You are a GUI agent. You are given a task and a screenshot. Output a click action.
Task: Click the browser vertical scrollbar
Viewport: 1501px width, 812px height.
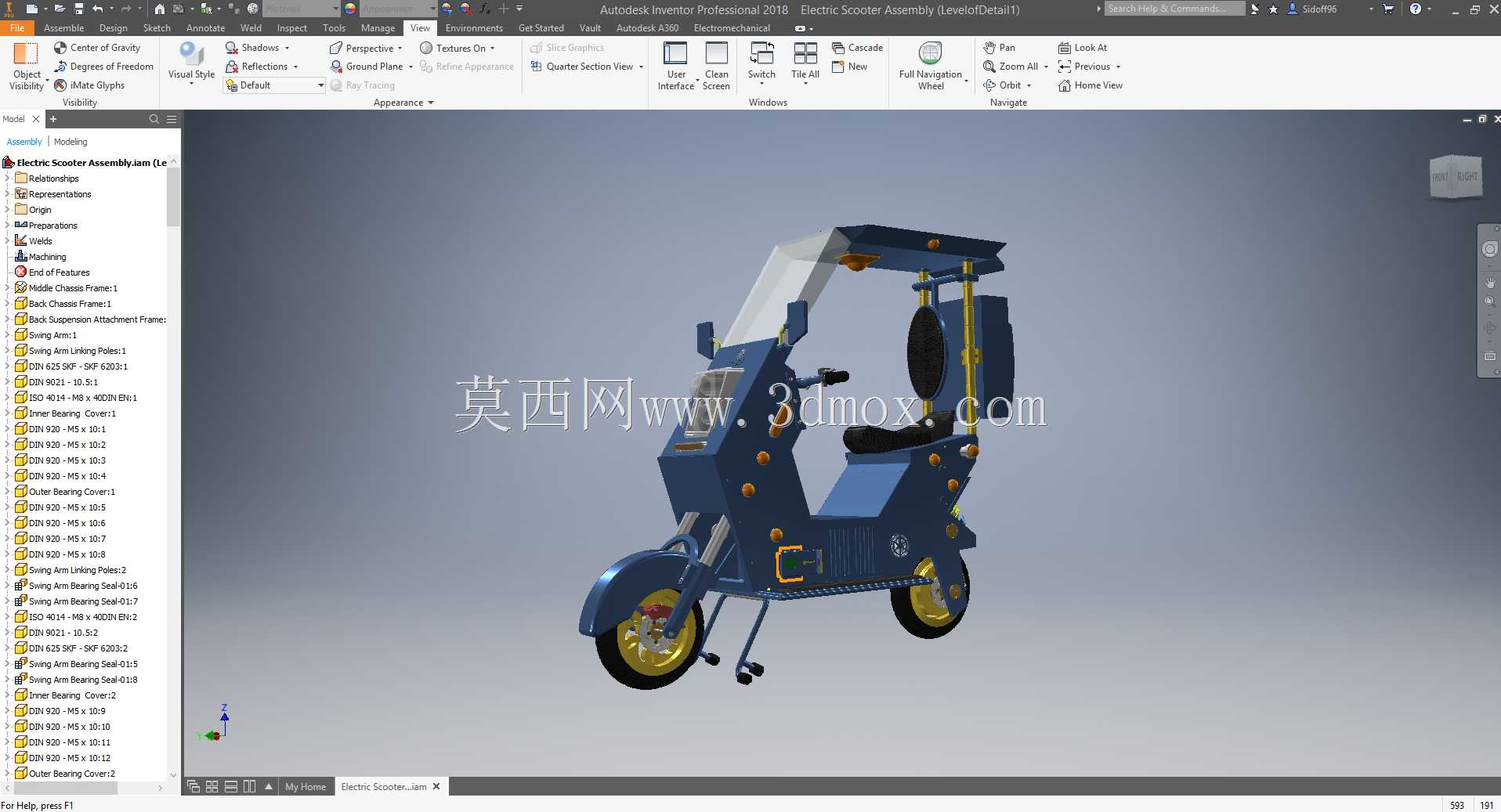[173, 196]
